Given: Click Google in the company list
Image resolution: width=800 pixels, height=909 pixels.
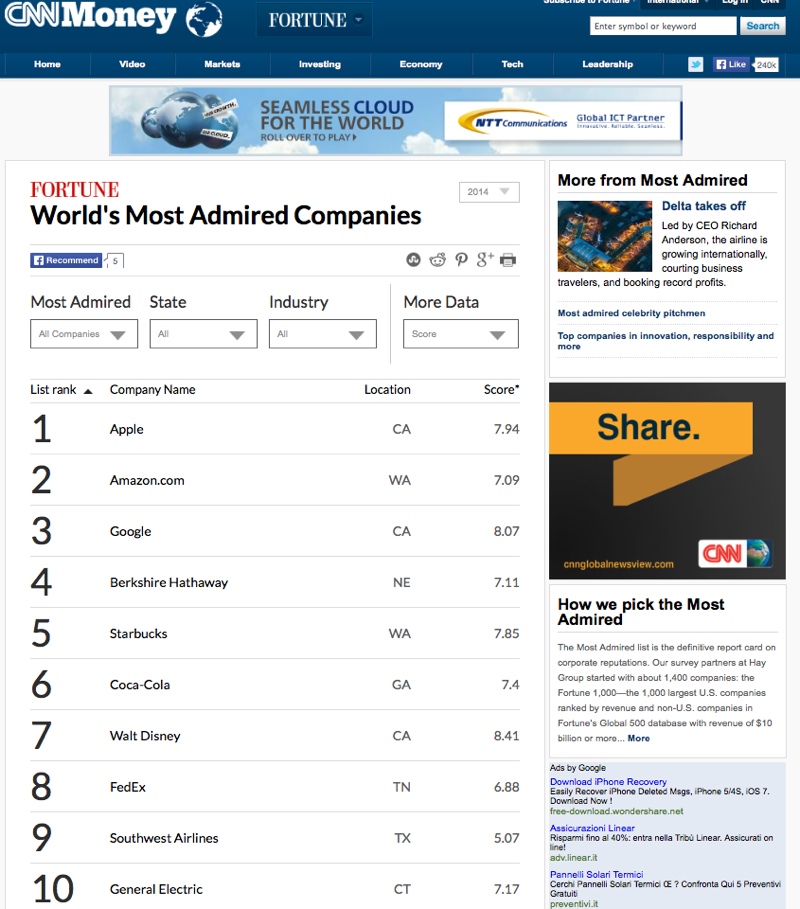Looking at the screenshot, I should click(130, 532).
